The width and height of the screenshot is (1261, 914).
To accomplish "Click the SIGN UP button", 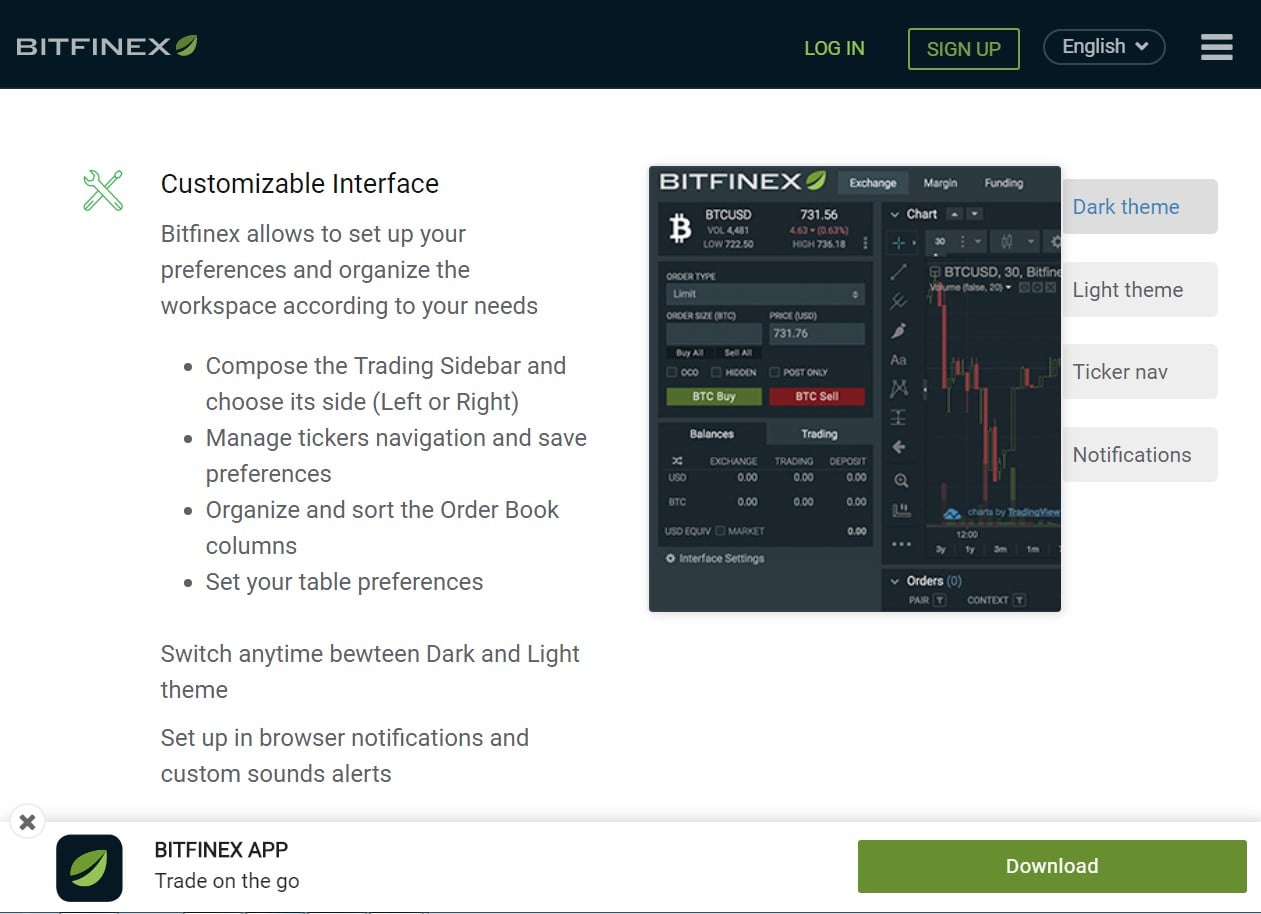I will tap(963, 49).
